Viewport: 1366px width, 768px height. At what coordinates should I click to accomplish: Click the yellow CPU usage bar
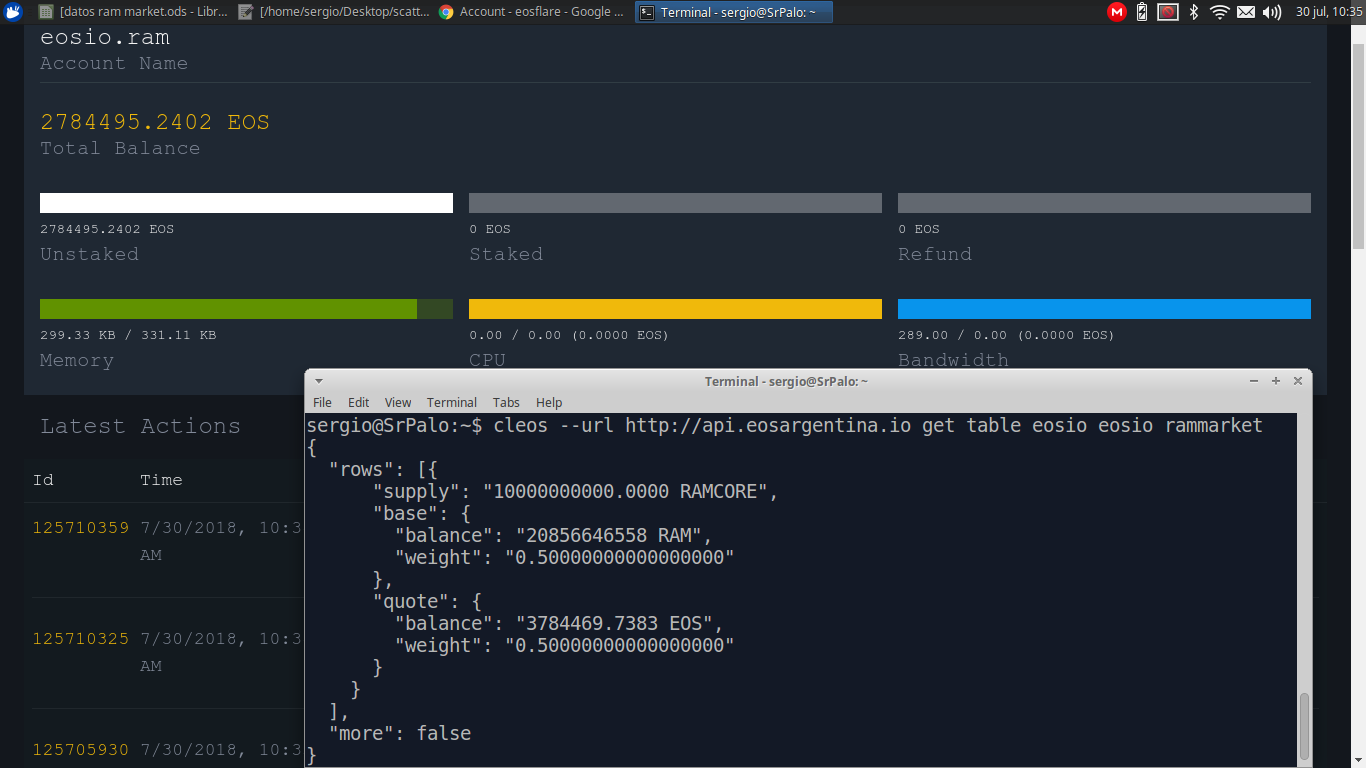point(675,309)
